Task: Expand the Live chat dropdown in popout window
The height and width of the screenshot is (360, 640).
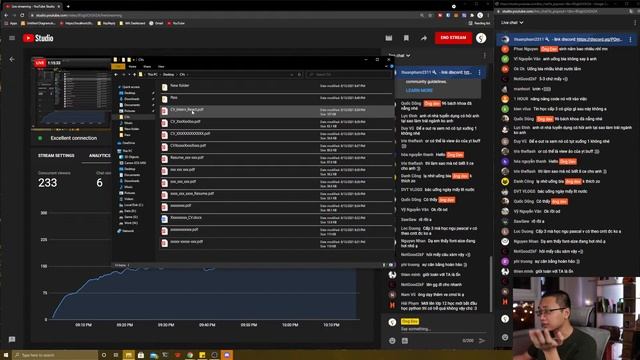Action: (x=512, y=22)
